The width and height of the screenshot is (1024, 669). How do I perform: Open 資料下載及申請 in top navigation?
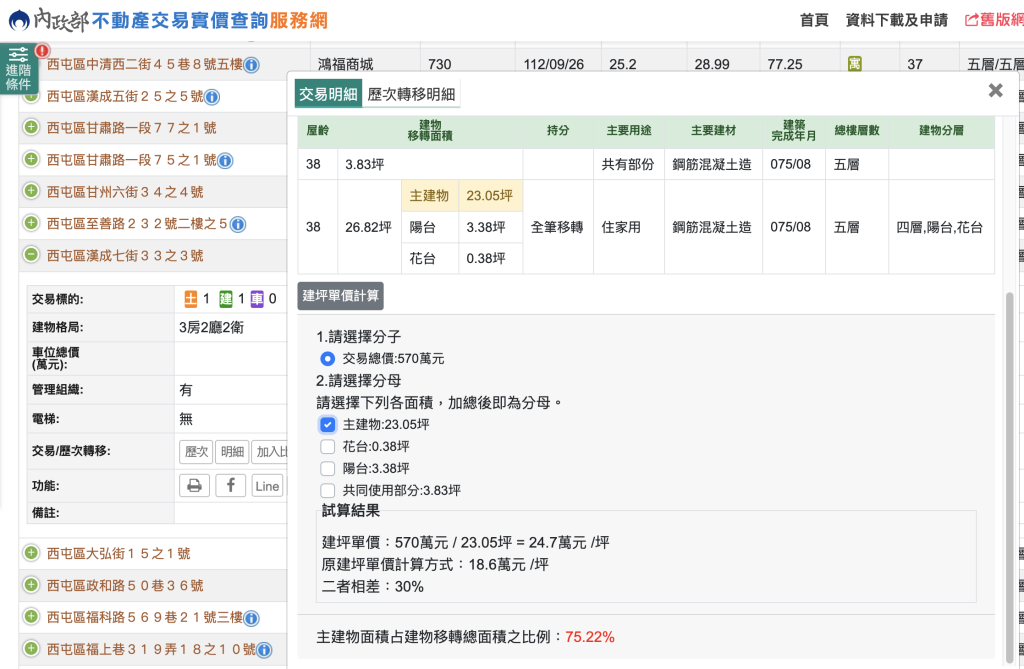tap(896, 20)
